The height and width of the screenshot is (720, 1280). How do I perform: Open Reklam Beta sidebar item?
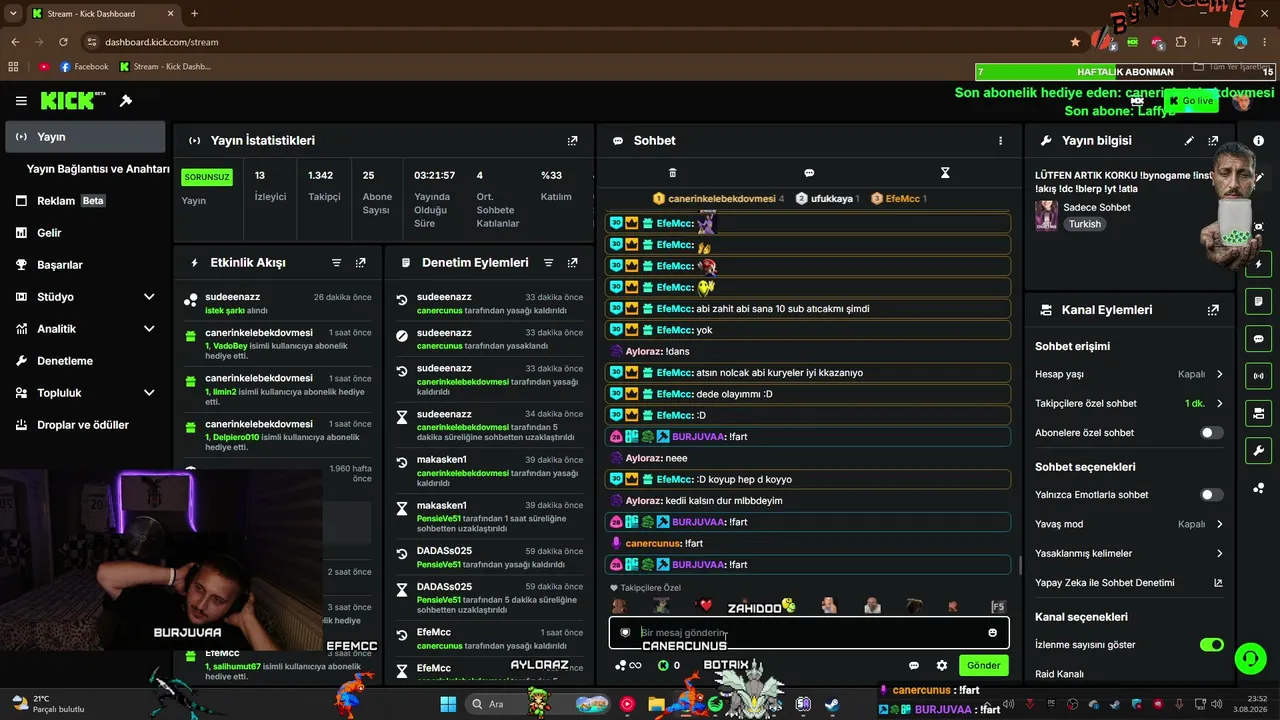(x=85, y=201)
